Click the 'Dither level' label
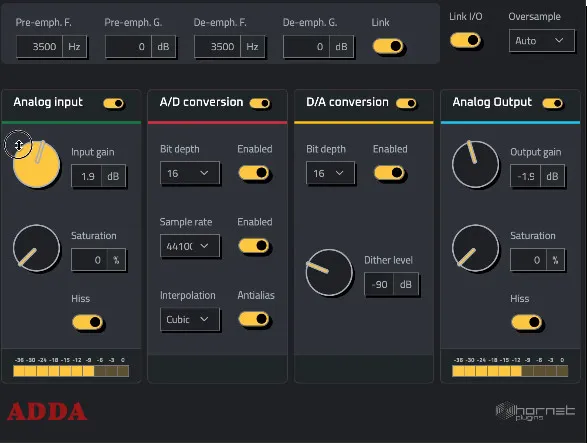The width and height of the screenshot is (587, 443). pos(388,260)
